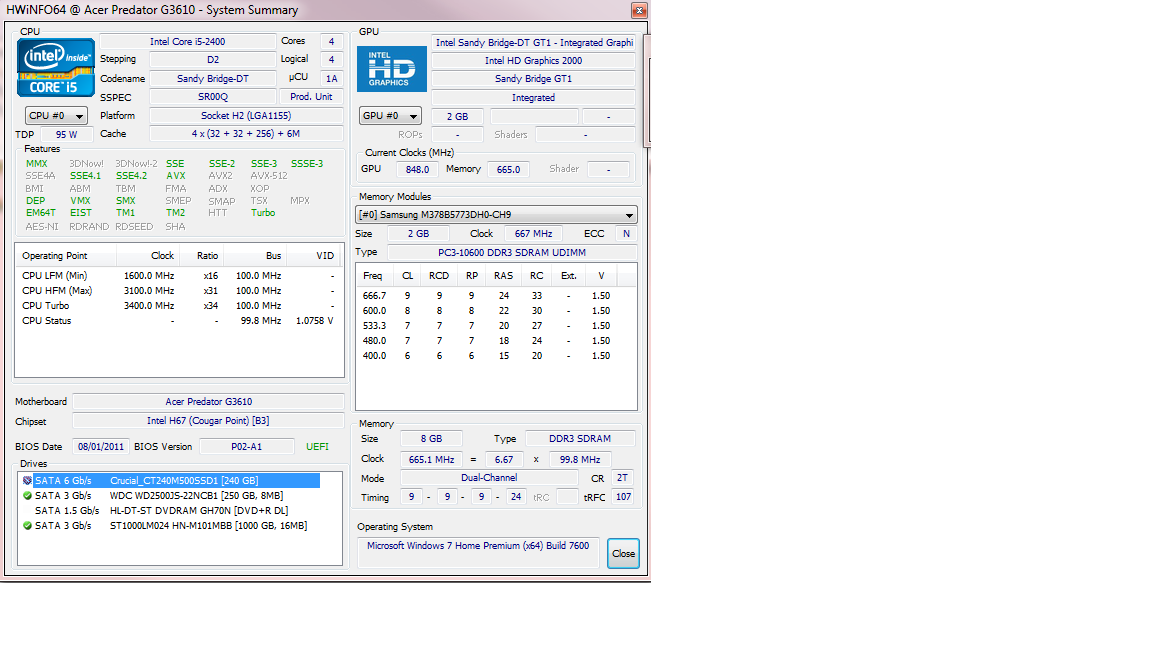Viewport: 1152px width, 648px height.
Task: Click the Acer Predator G3610 motherboard field
Action: pos(209,402)
